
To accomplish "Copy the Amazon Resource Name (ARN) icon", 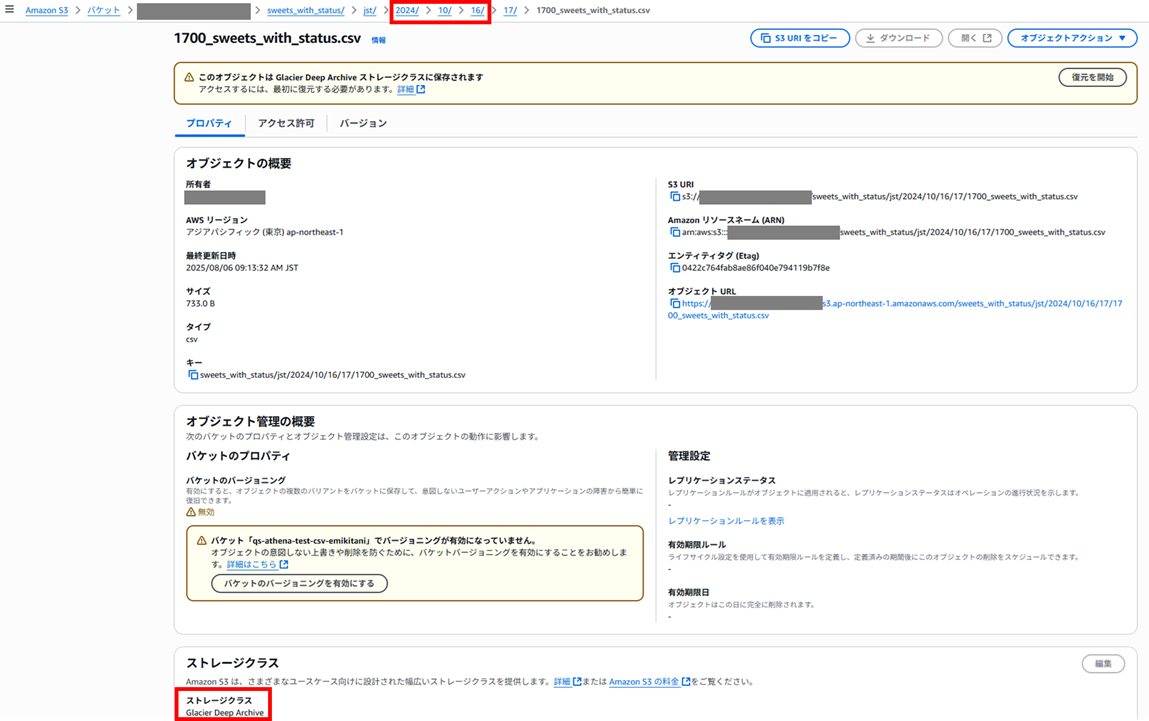I will click(x=675, y=232).
